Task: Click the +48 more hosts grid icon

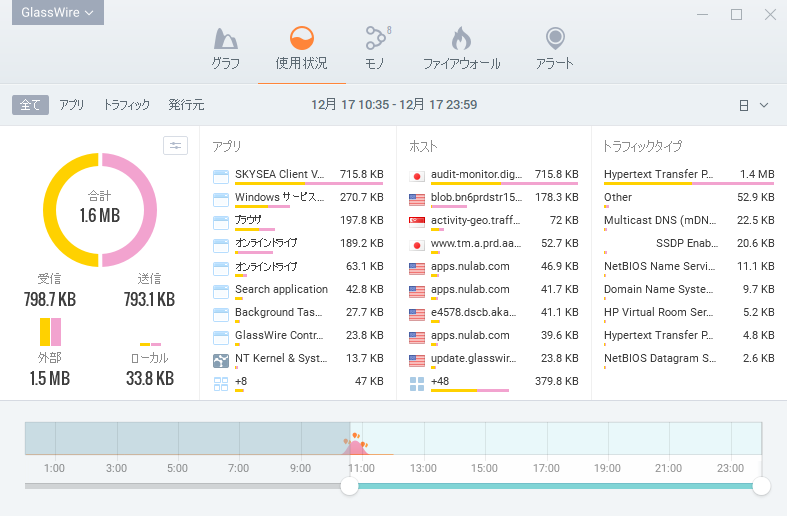Action: [x=417, y=384]
